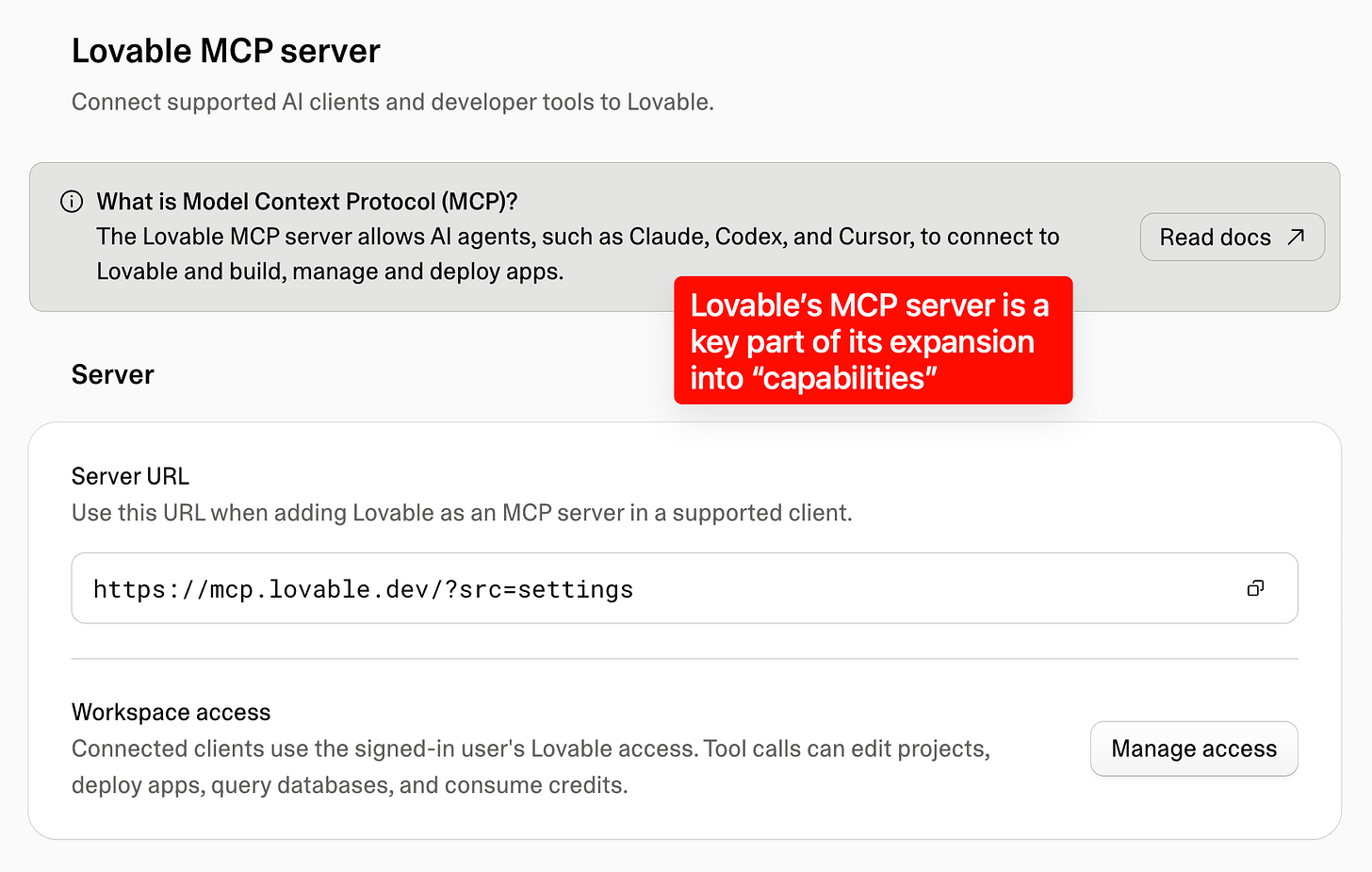Image resolution: width=1372 pixels, height=872 pixels.
Task: Open the Read docs button
Action: coord(1233,237)
